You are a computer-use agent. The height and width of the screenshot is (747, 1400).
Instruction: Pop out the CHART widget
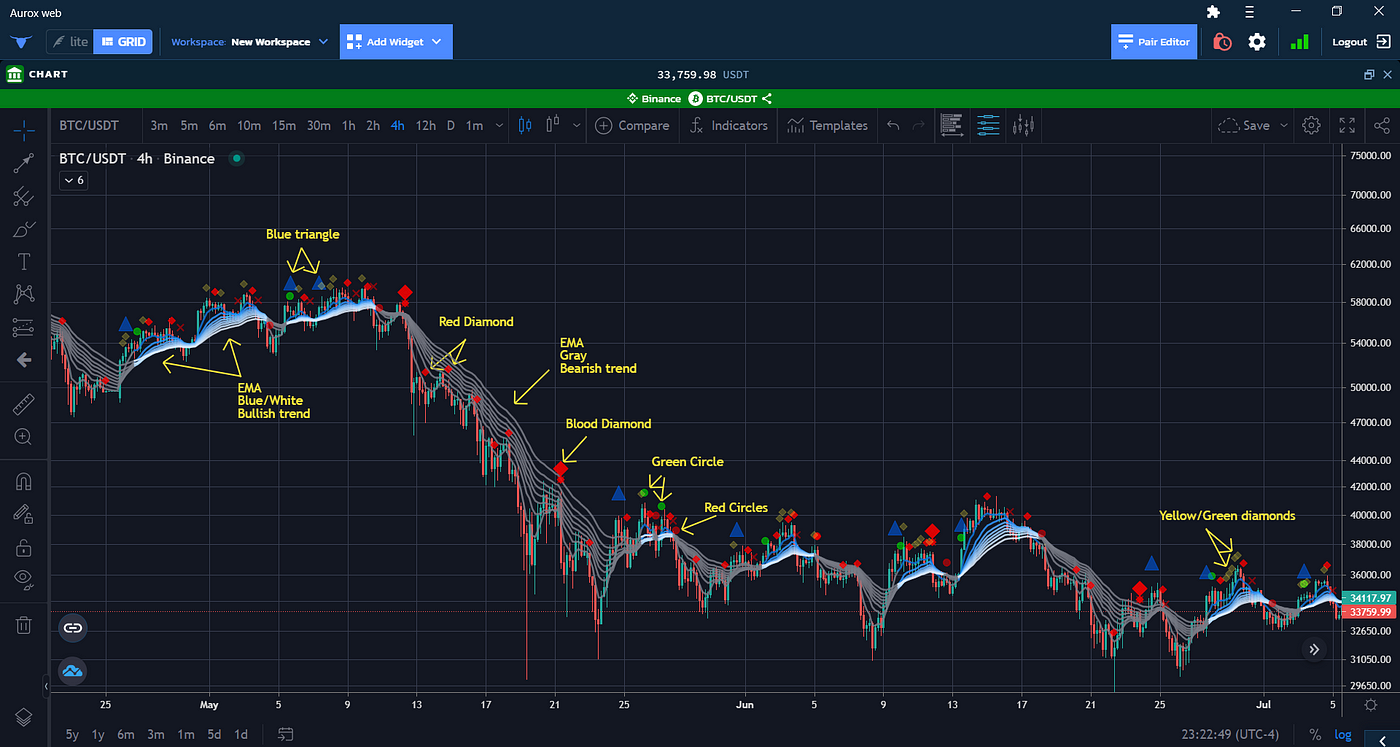pyautogui.click(x=1369, y=75)
